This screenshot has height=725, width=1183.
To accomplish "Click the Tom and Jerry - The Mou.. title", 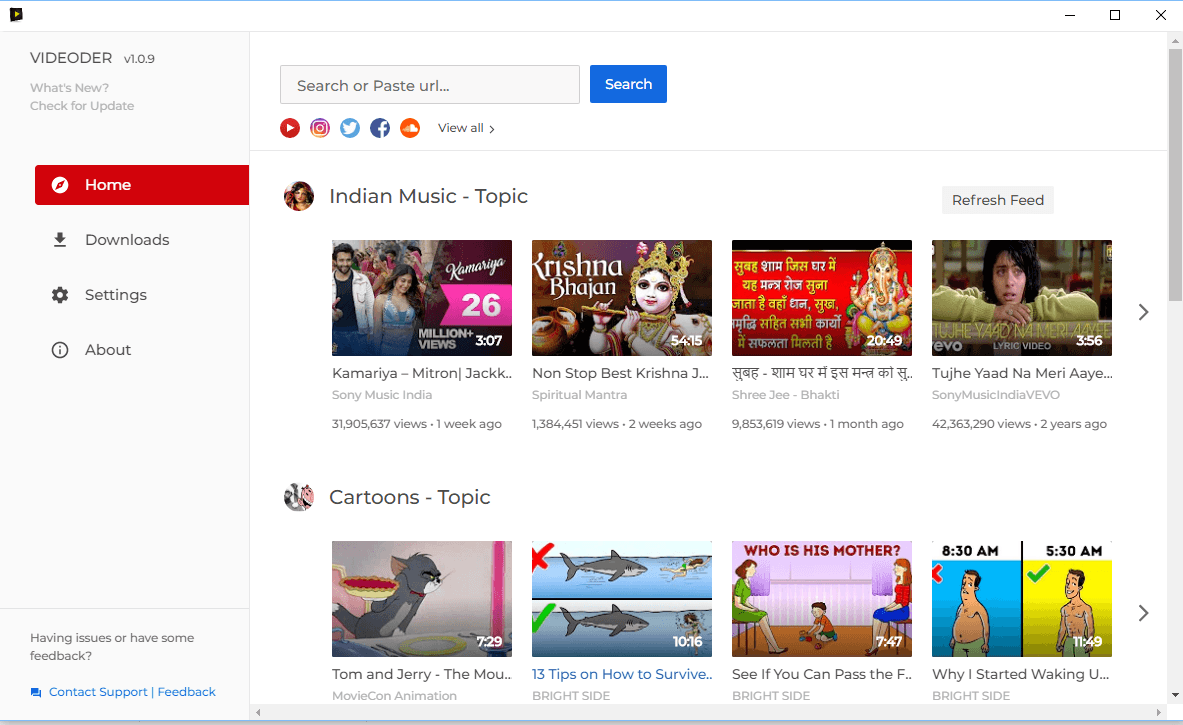I will (x=422, y=674).
